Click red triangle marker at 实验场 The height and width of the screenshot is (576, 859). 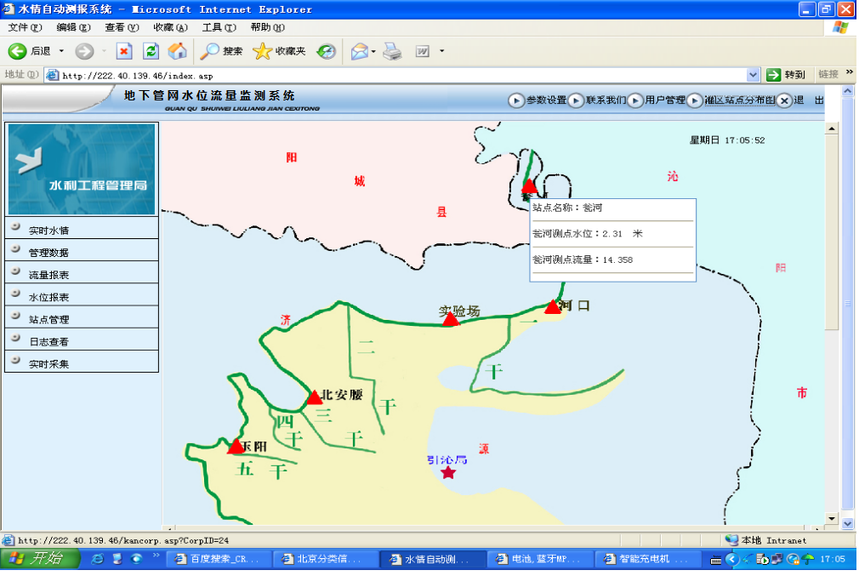coord(451,320)
